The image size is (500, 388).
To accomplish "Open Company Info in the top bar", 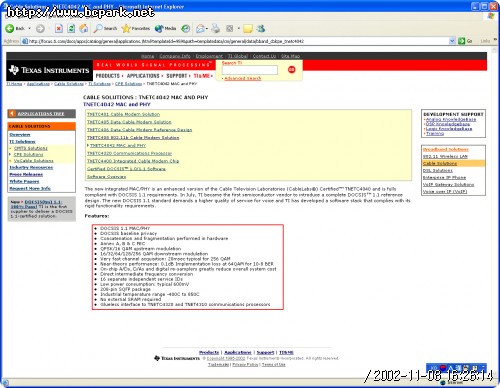I will click(175, 56).
